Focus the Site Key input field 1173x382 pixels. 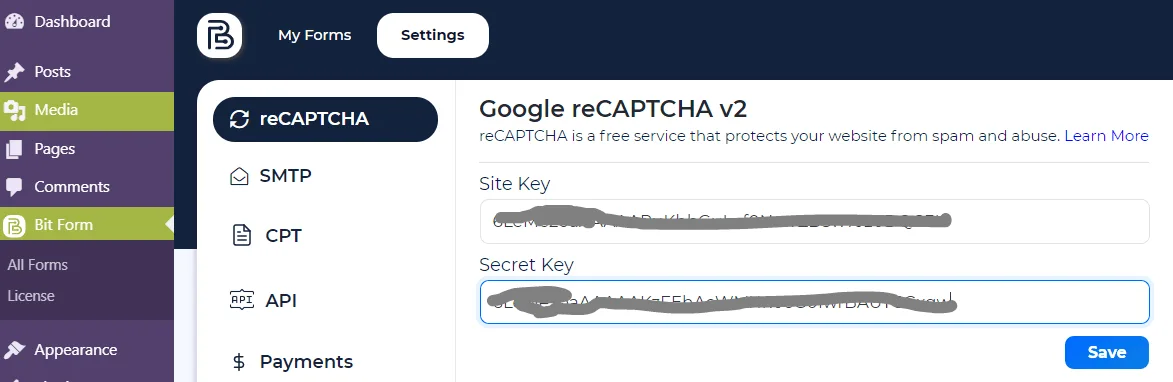[x=814, y=221]
